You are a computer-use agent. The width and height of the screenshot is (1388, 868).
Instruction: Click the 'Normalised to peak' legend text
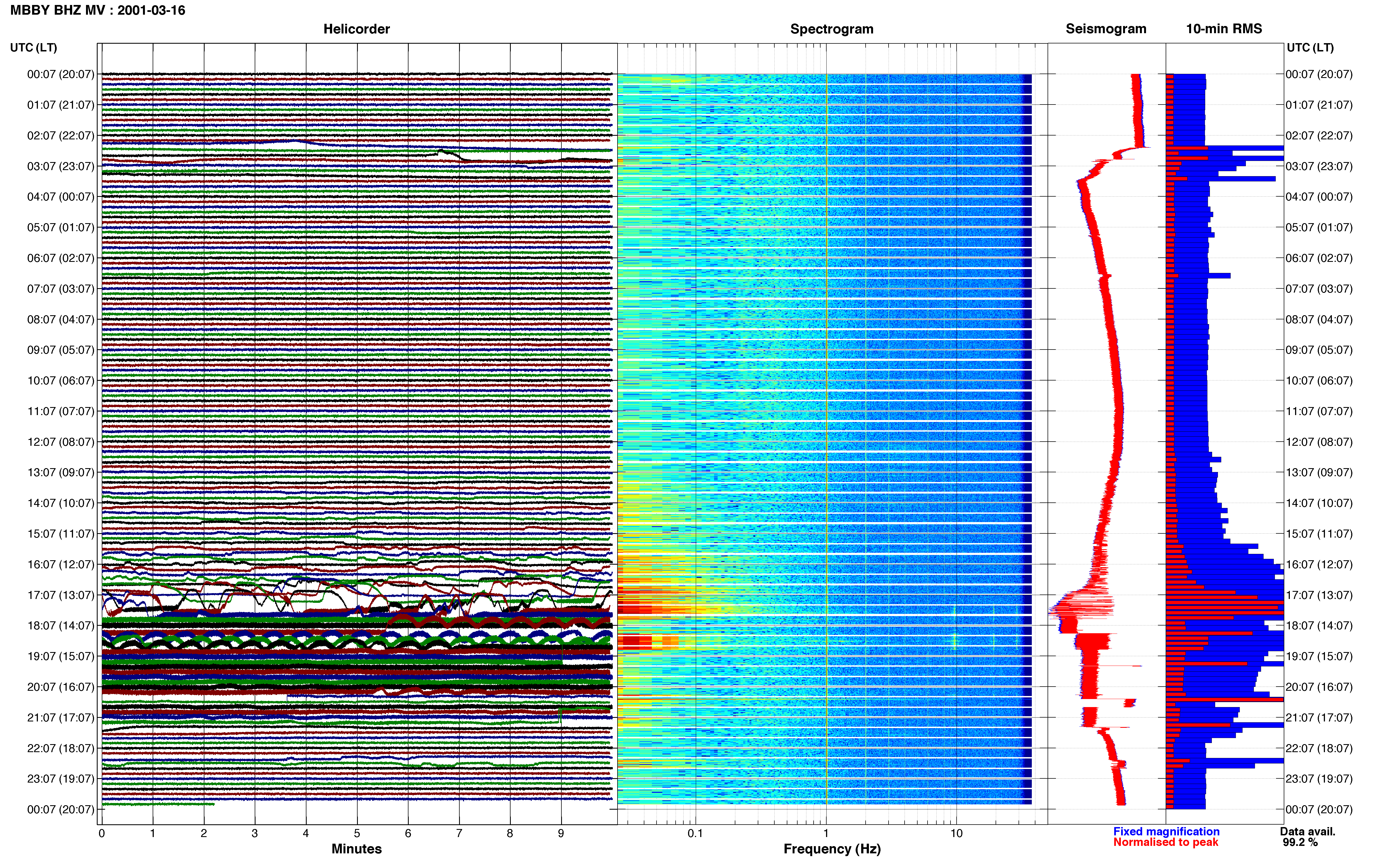point(1165,842)
